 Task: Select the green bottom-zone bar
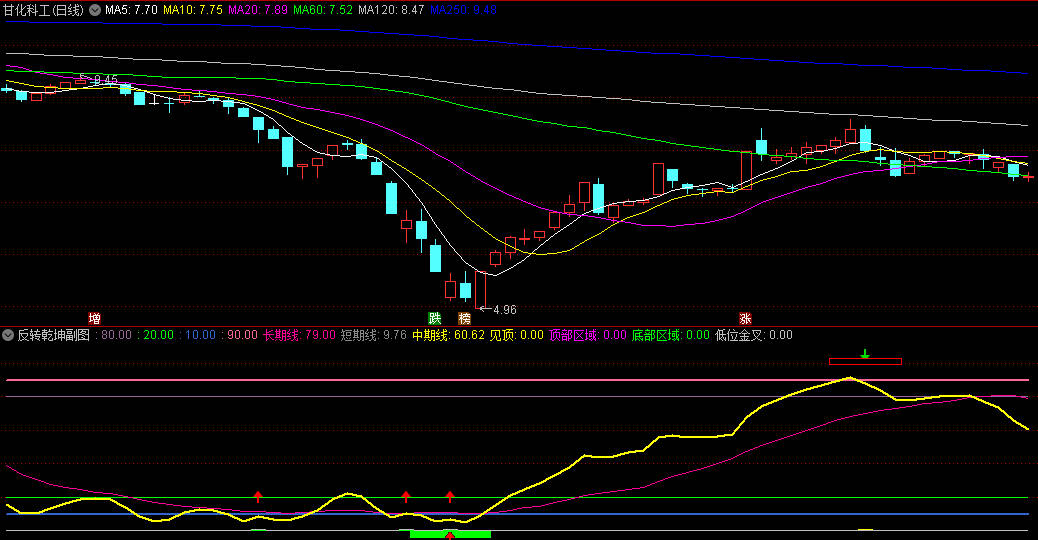click(x=450, y=533)
